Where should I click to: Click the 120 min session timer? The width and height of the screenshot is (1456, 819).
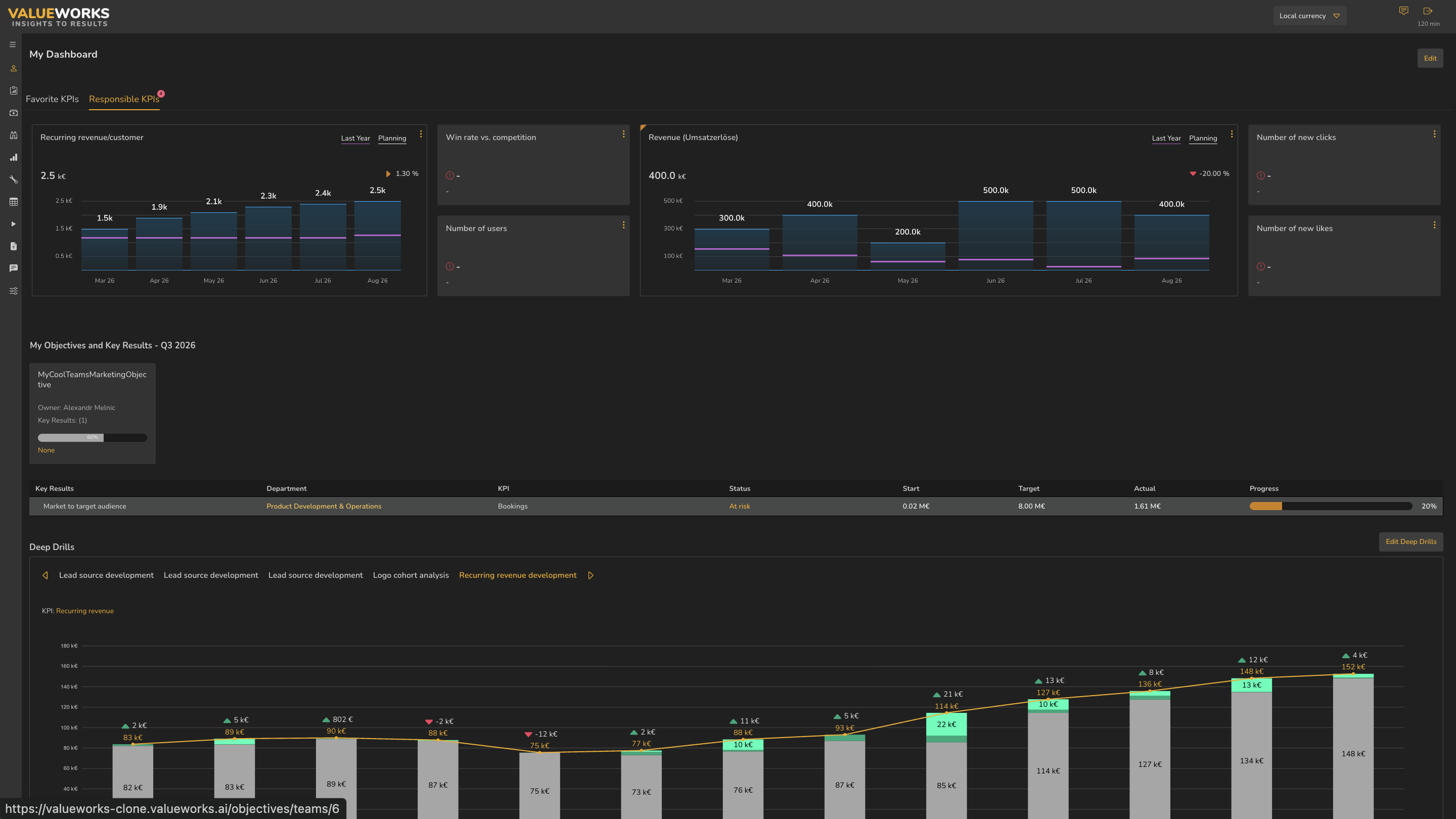[1428, 24]
